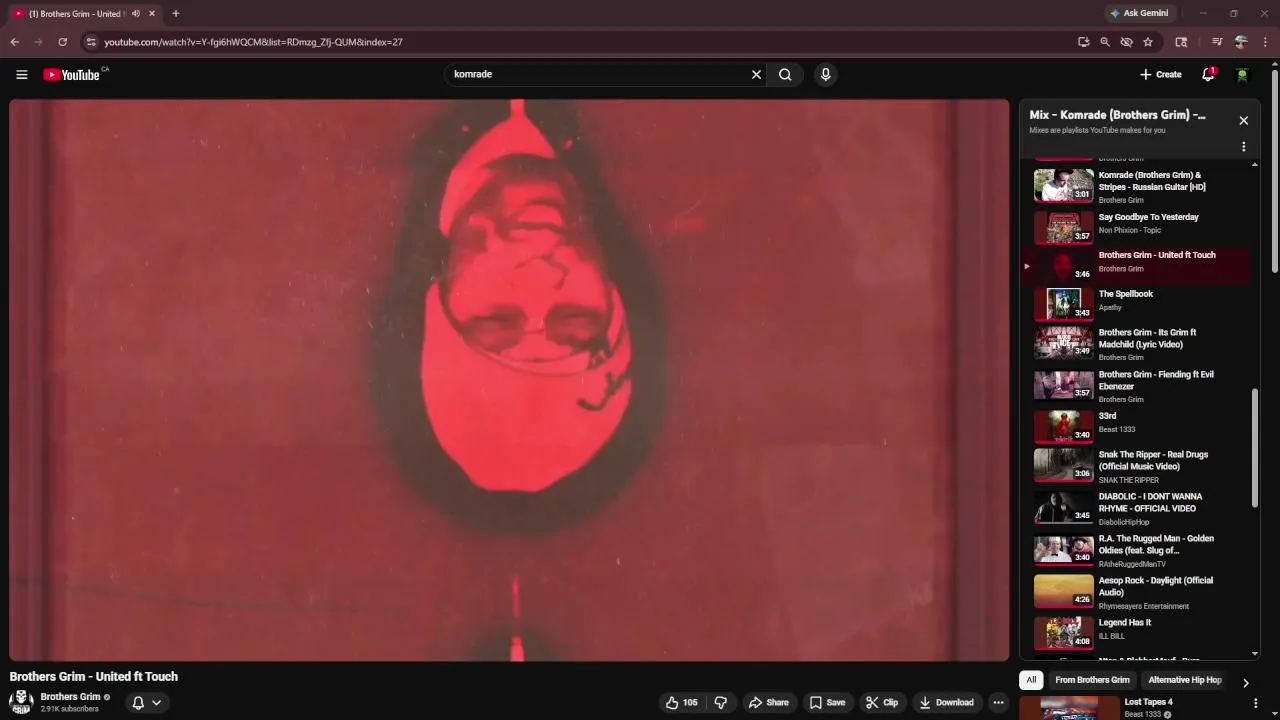Viewport: 1280px width, 720px height.
Task: View site information icon in address bar
Action: coord(91,42)
